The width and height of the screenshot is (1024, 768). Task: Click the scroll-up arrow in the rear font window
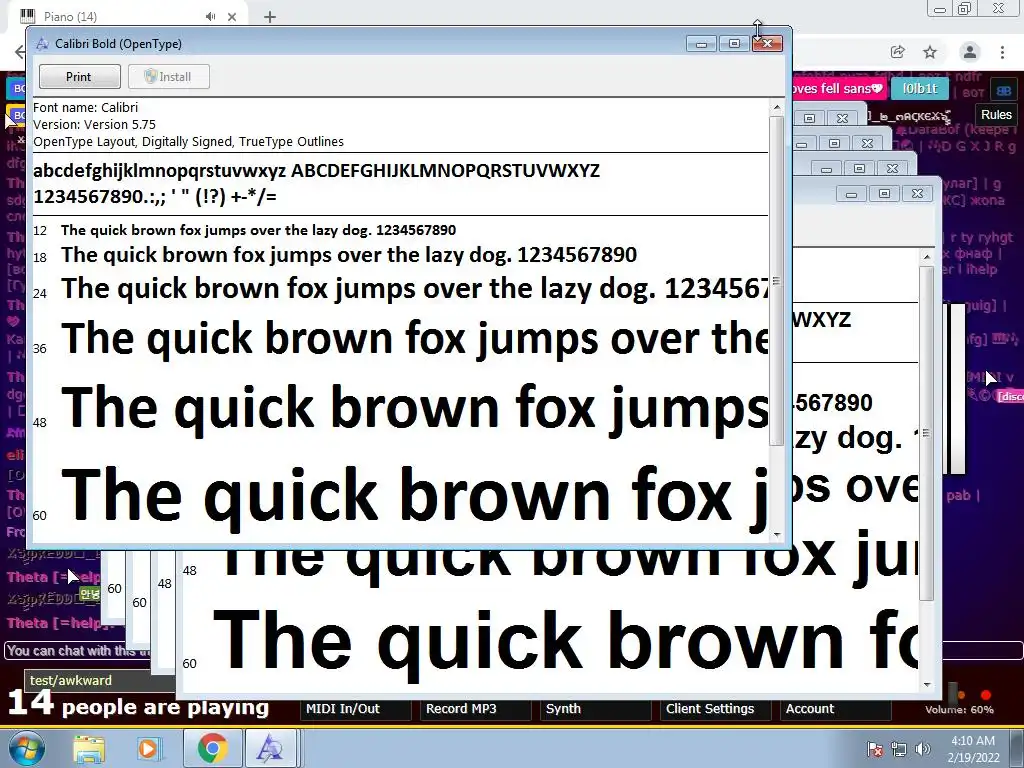pyautogui.click(x=927, y=257)
